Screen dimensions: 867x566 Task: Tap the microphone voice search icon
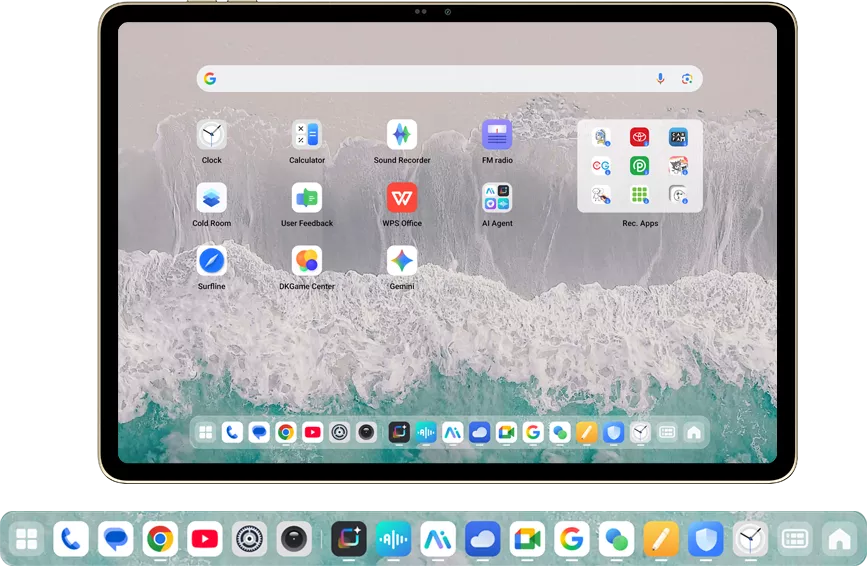tap(660, 79)
